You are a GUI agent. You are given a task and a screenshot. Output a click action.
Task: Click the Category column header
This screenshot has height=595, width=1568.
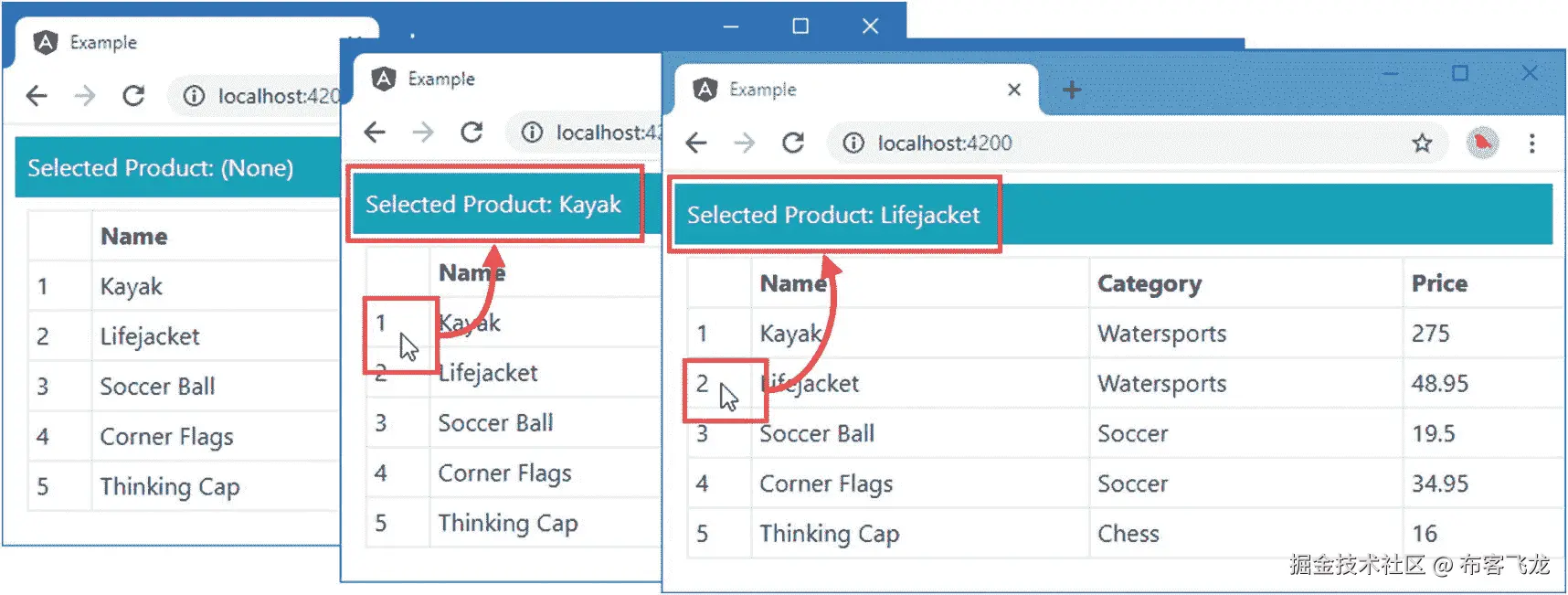coord(1149,284)
